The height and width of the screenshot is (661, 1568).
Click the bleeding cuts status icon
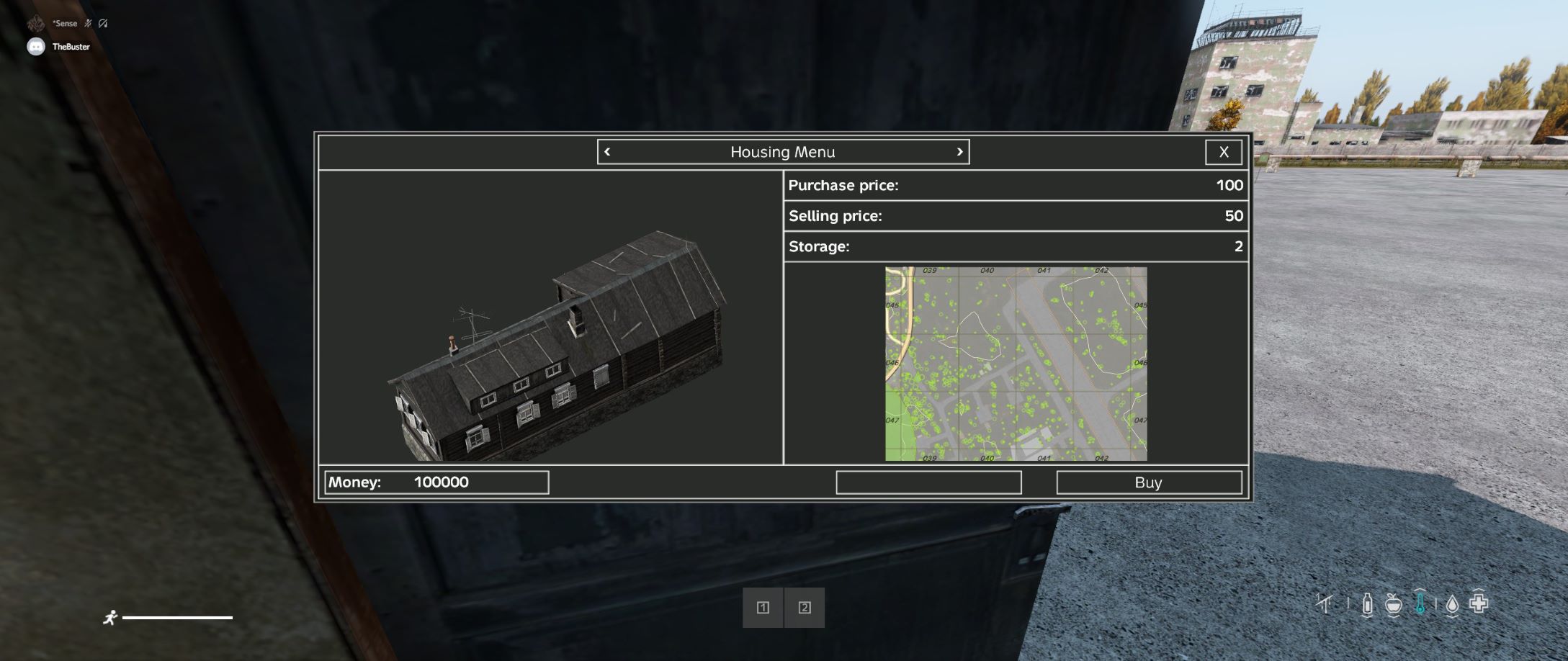(x=1325, y=603)
